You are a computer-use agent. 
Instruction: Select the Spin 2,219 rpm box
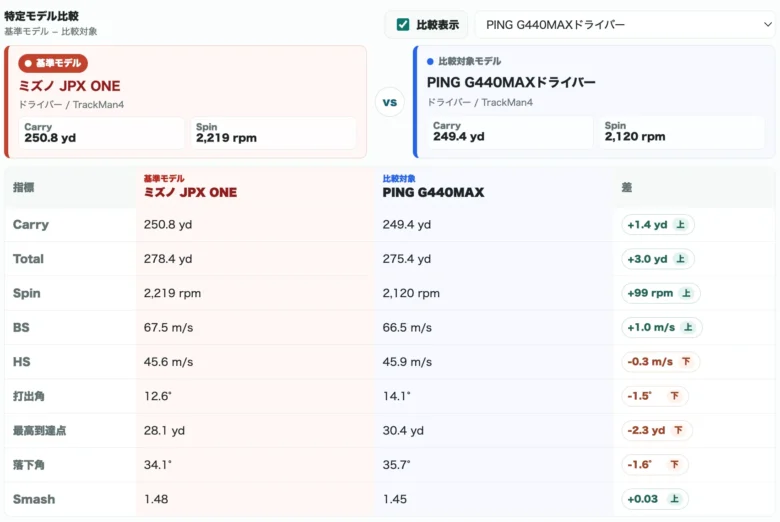273,133
